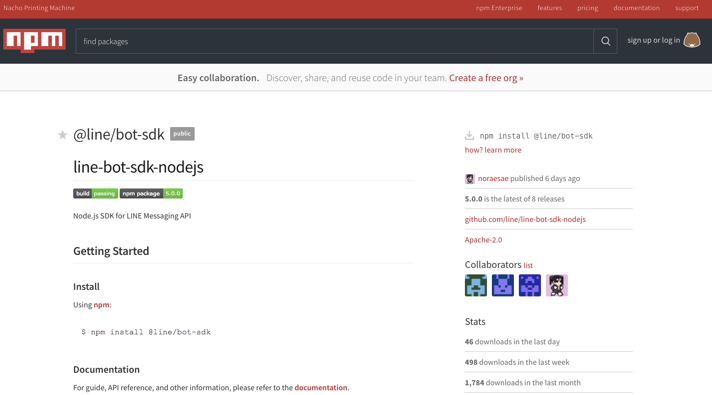This screenshot has height=395, width=712.
Task: Open the third purple-blue collaborator avatar
Action: [530, 286]
